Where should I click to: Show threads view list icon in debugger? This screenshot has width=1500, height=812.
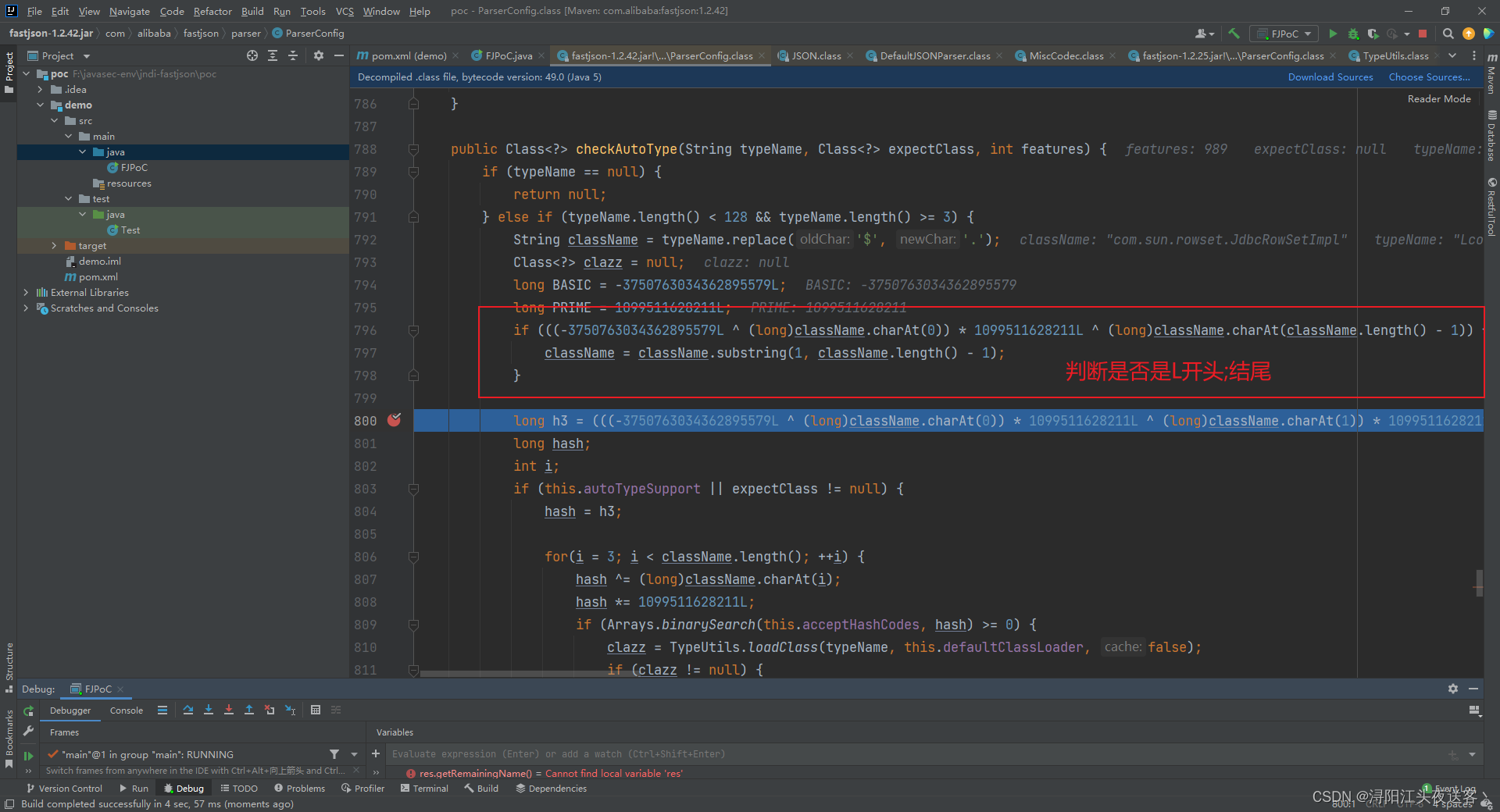point(162,710)
